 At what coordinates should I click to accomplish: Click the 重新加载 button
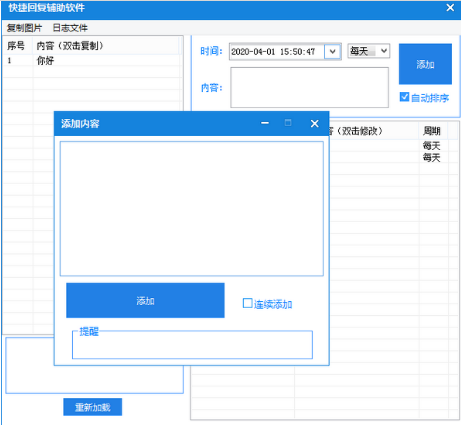93,407
